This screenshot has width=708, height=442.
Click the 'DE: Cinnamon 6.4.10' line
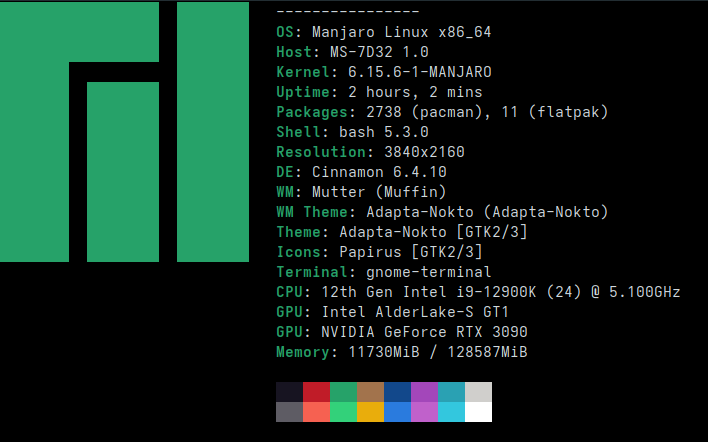pyautogui.click(x=361, y=172)
